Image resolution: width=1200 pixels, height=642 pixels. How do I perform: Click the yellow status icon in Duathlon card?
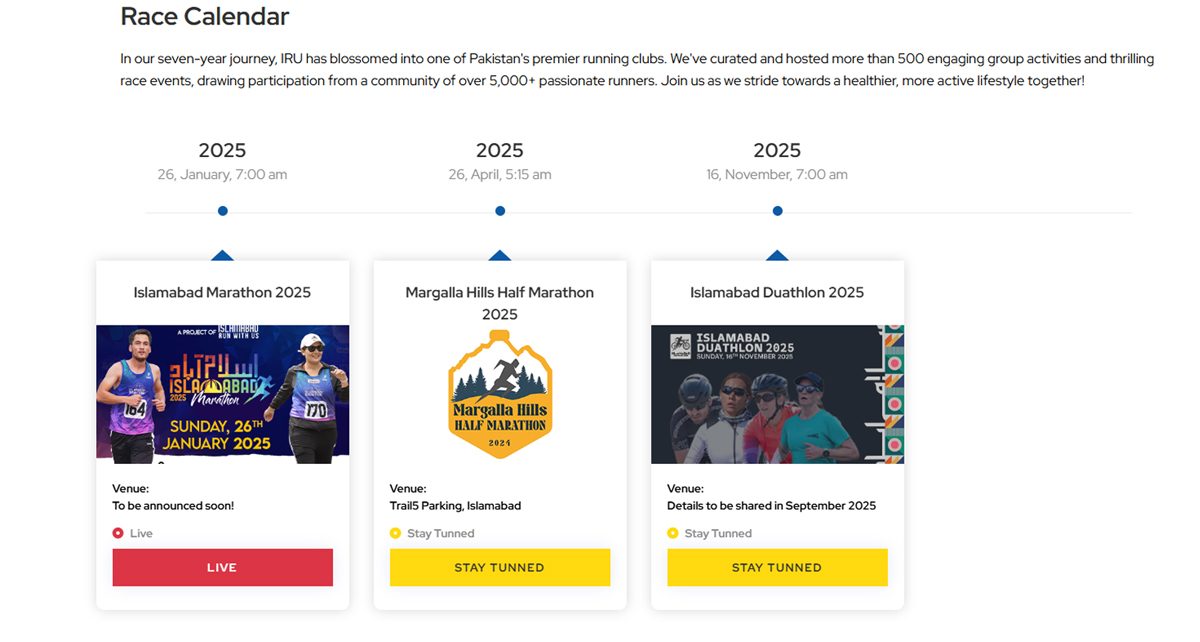(x=673, y=533)
